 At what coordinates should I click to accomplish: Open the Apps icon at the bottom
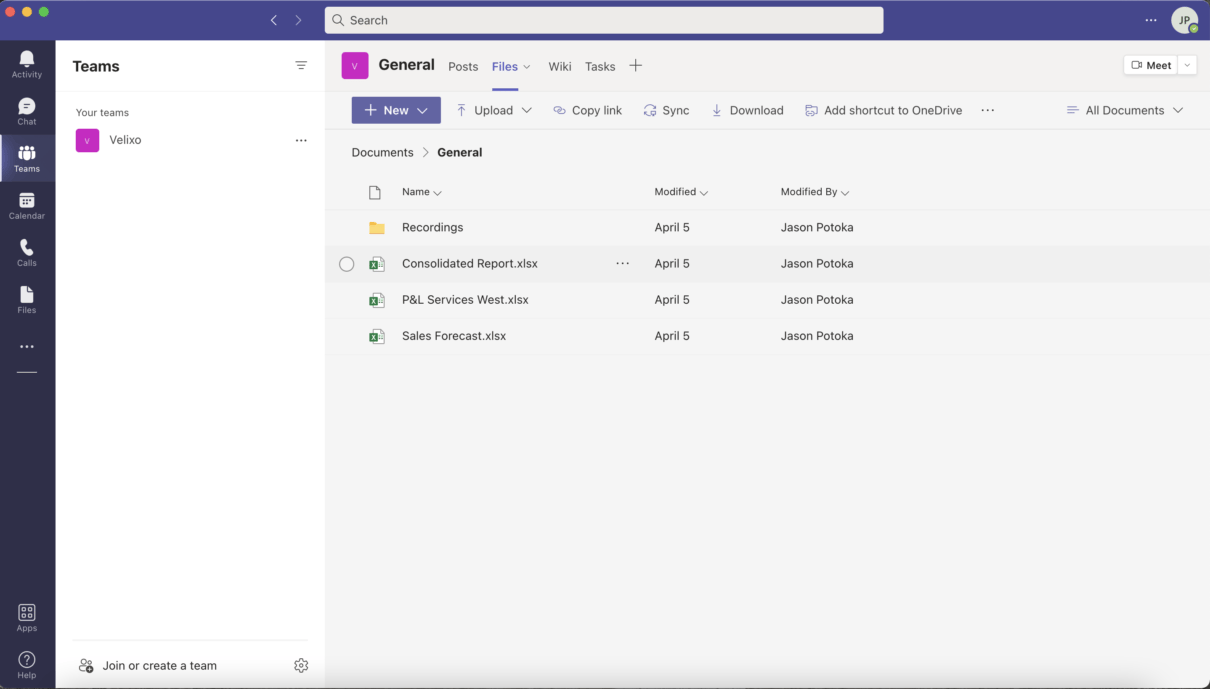[26, 614]
